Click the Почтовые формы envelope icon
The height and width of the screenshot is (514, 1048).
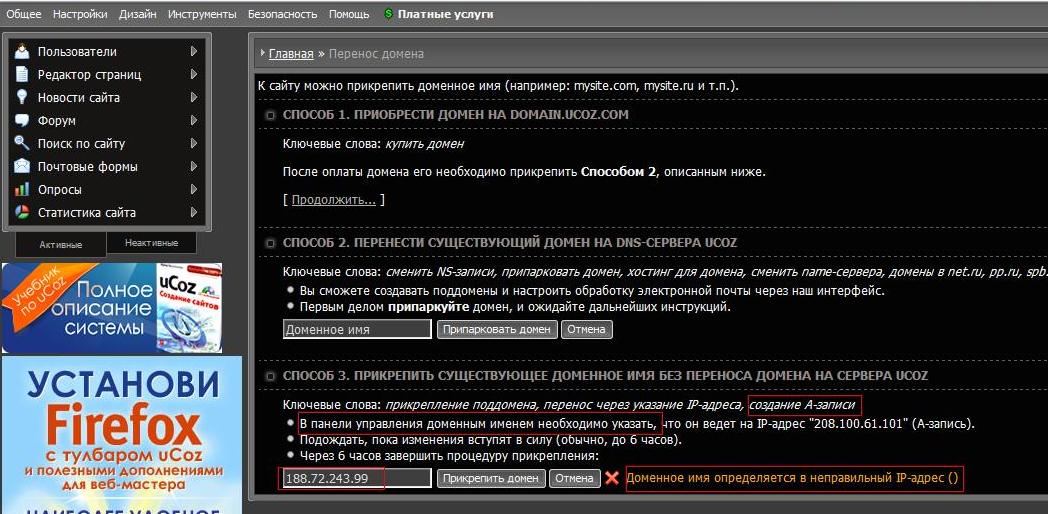point(23,166)
